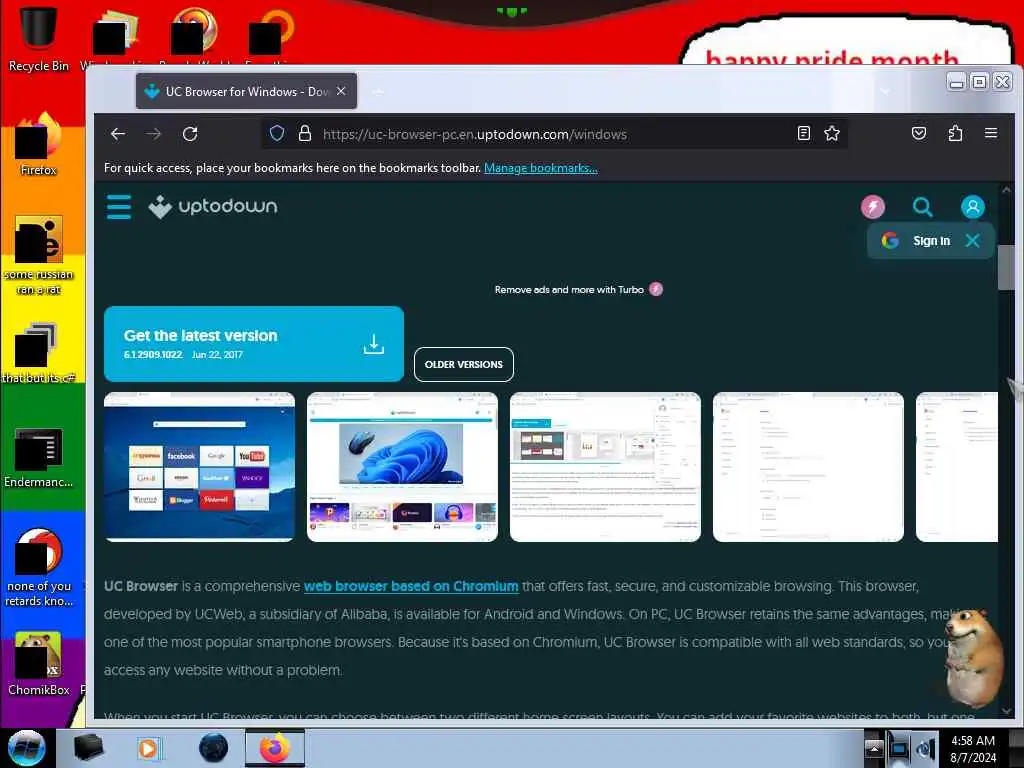The width and height of the screenshot is (1024, 768).
Task: Open the speed dial screenshot thumbnail
Action: 200,467
